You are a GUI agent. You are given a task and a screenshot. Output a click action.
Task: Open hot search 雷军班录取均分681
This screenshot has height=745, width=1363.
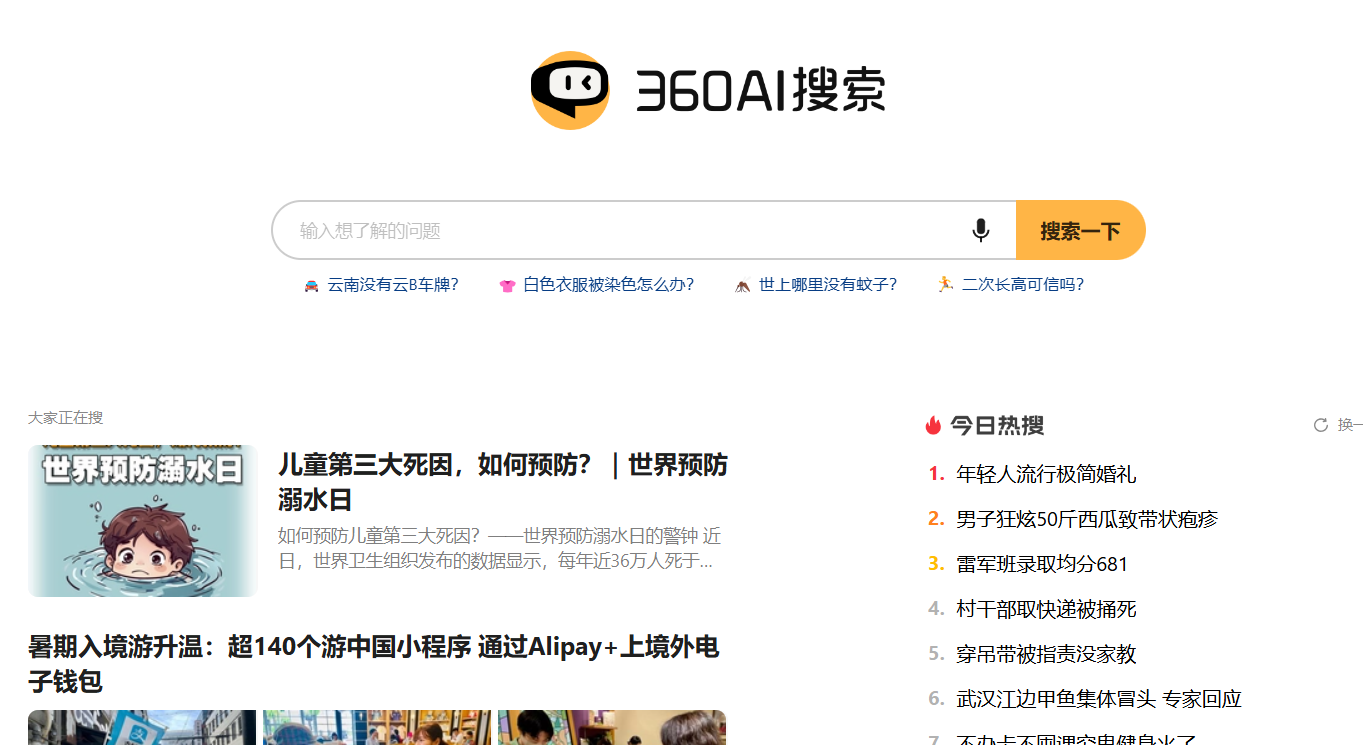coord(1042,564)
